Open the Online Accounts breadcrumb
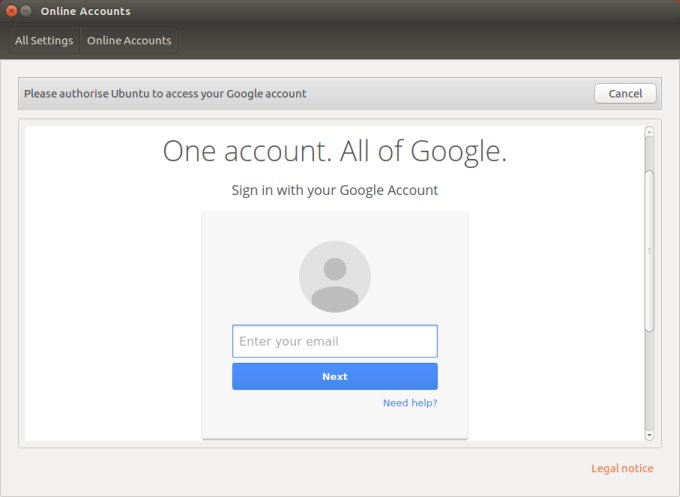Viewport: 680px width, 497px height. point(129,40)
